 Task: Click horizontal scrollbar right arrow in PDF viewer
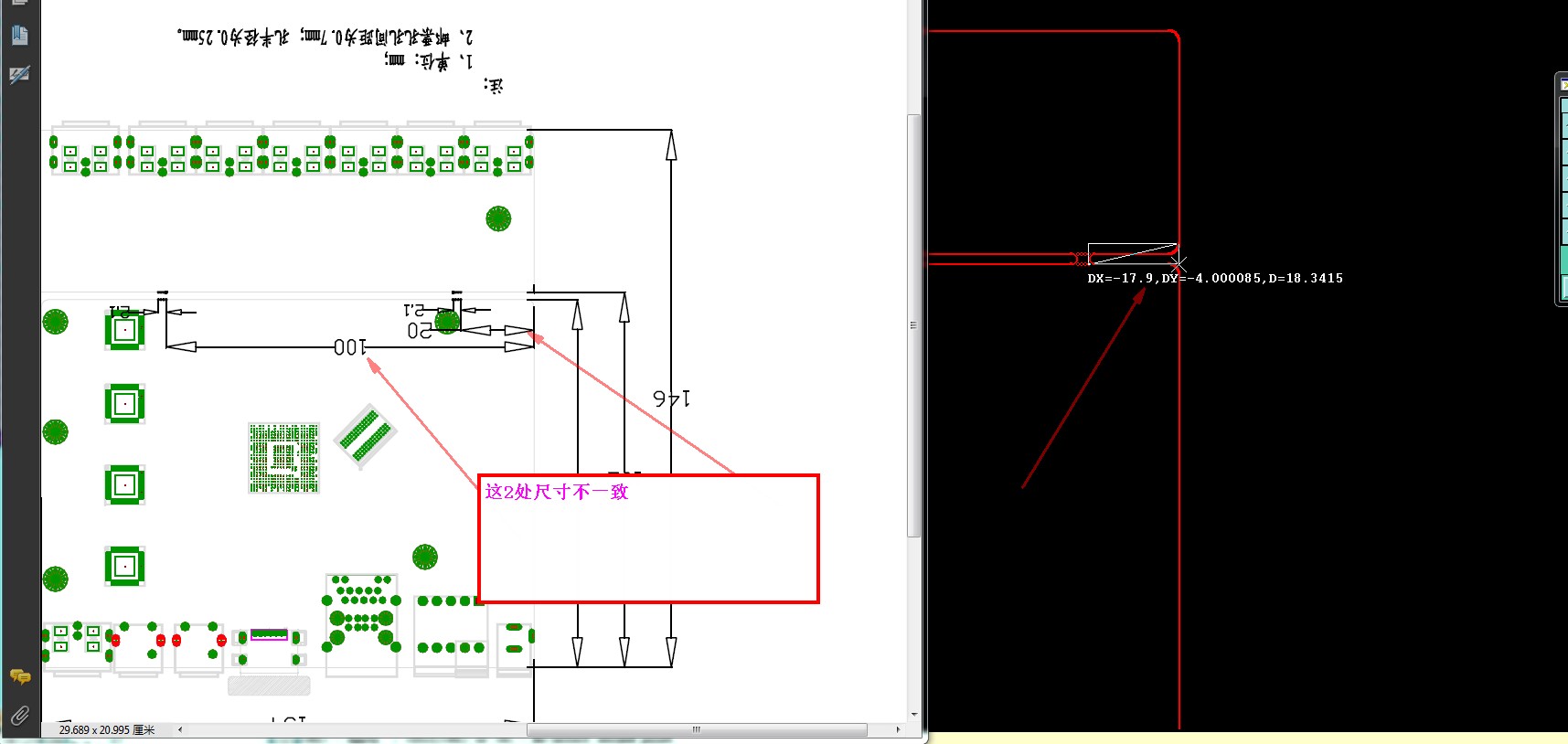898,729
